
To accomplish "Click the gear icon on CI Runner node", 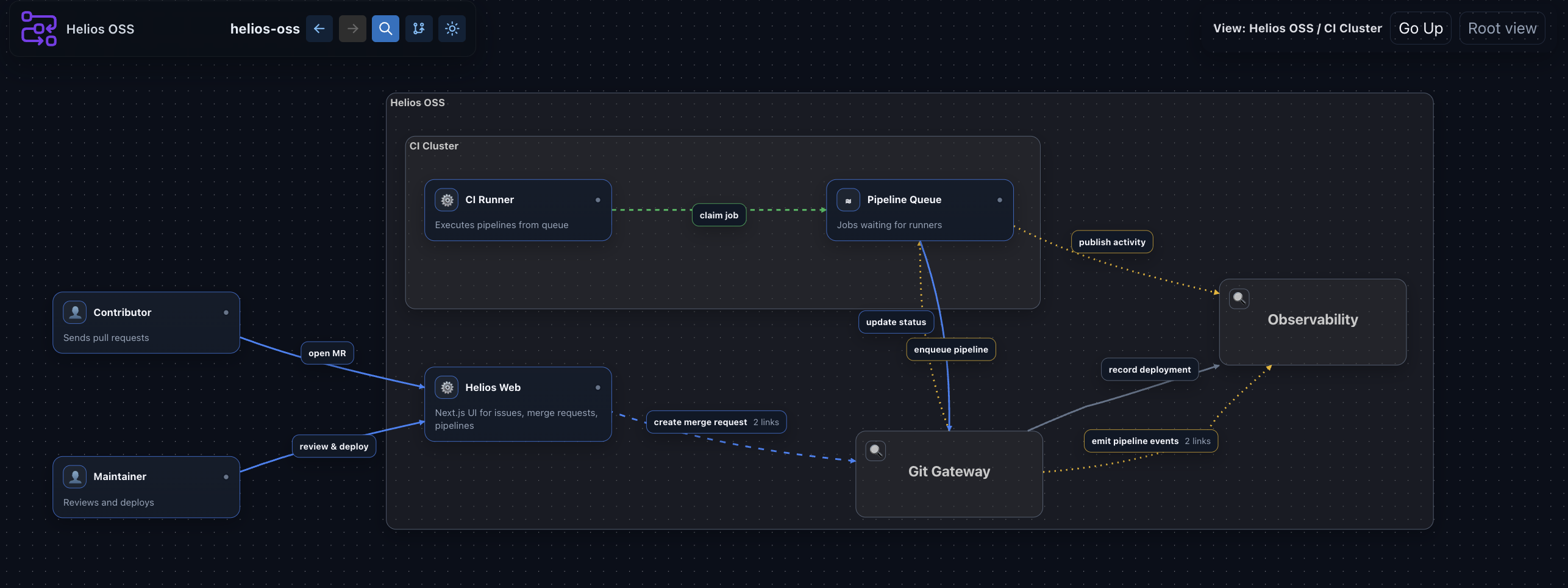I will tap(447, 199).
